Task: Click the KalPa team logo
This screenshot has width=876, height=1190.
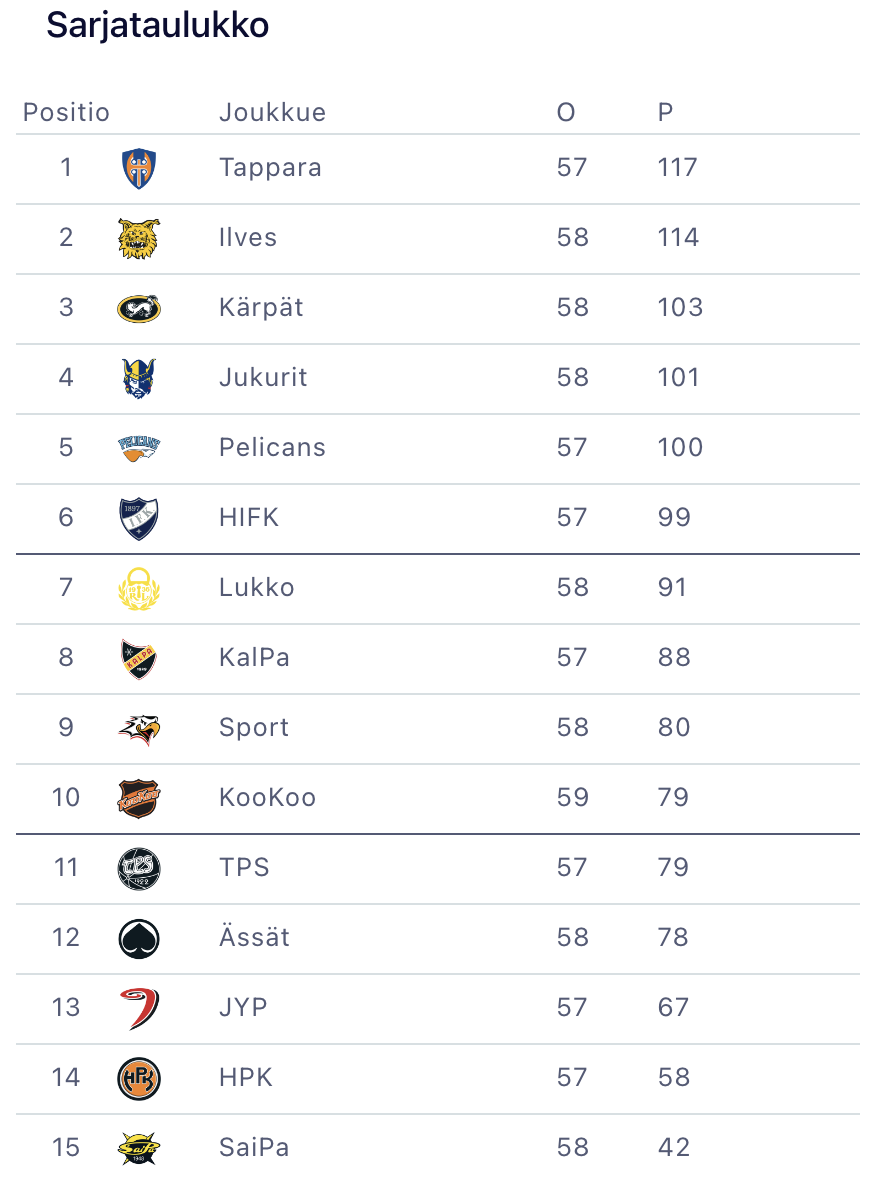Action: (x=139, y=658)
